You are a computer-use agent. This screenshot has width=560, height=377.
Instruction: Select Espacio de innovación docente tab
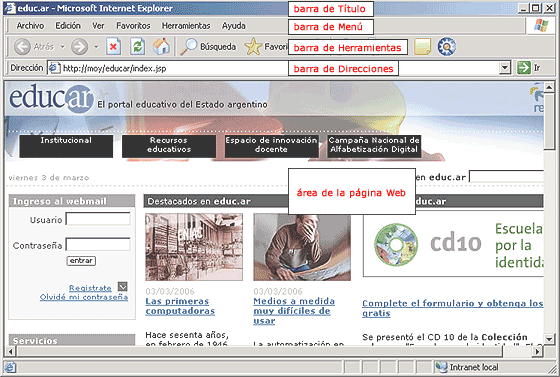click(271, 146)
